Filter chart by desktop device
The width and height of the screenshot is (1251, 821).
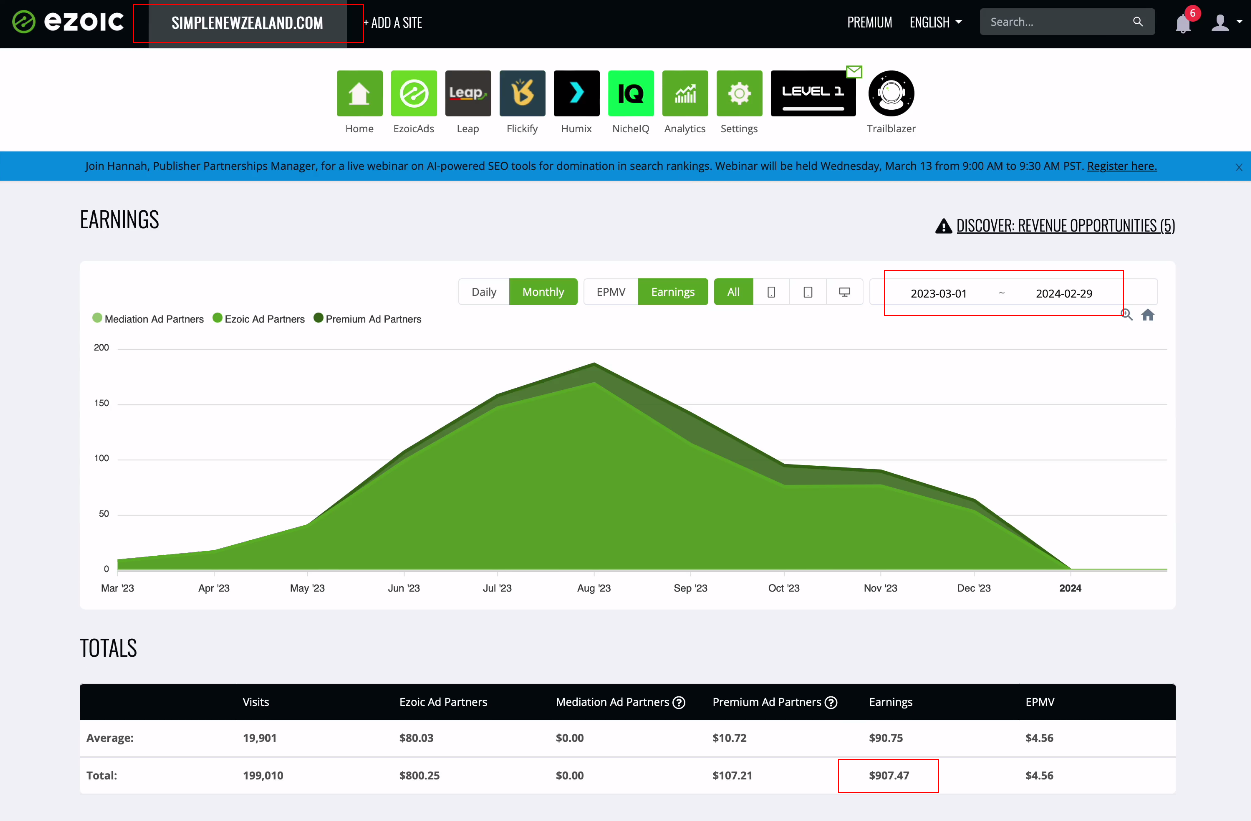845,292
